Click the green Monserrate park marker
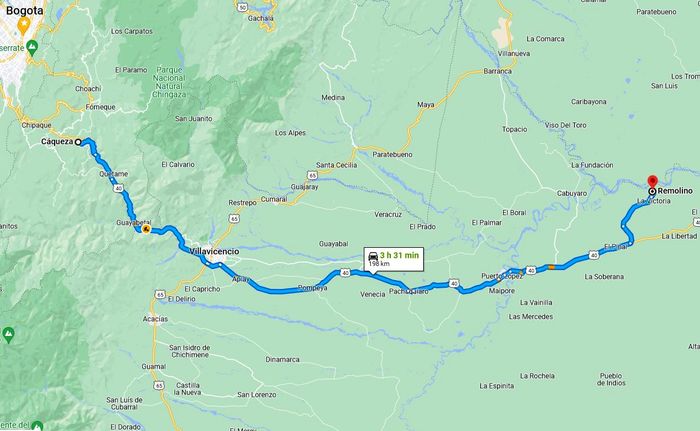Viewport: 700px width, 431px height. 31,48
